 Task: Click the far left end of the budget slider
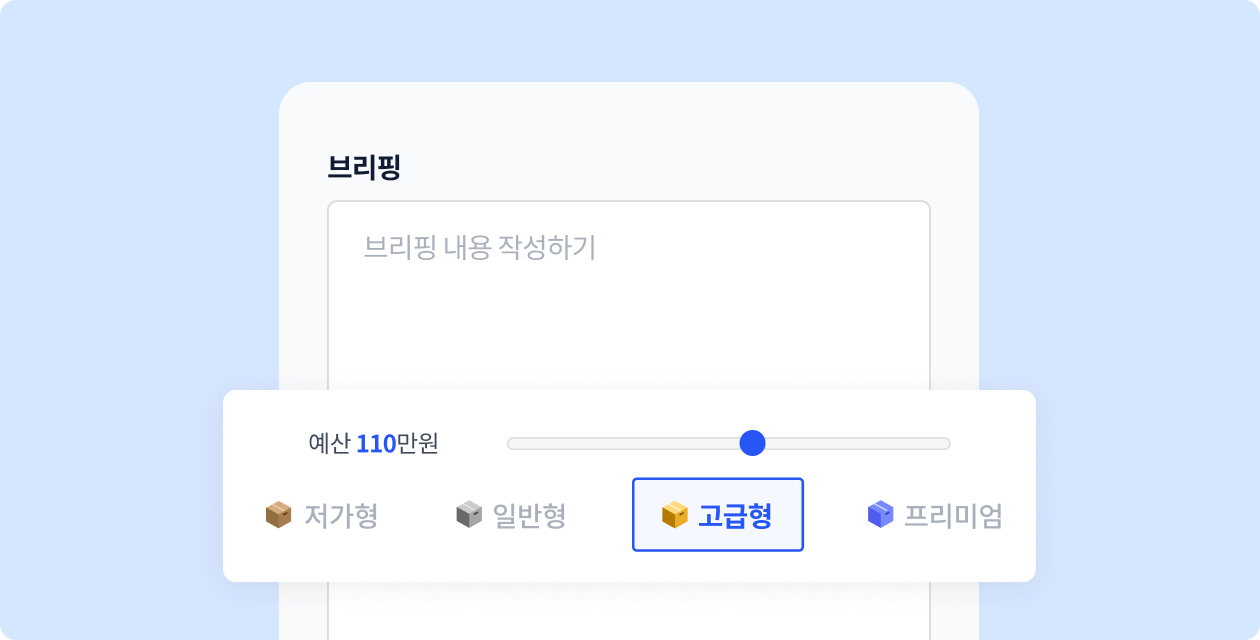[x=513, y=443]
